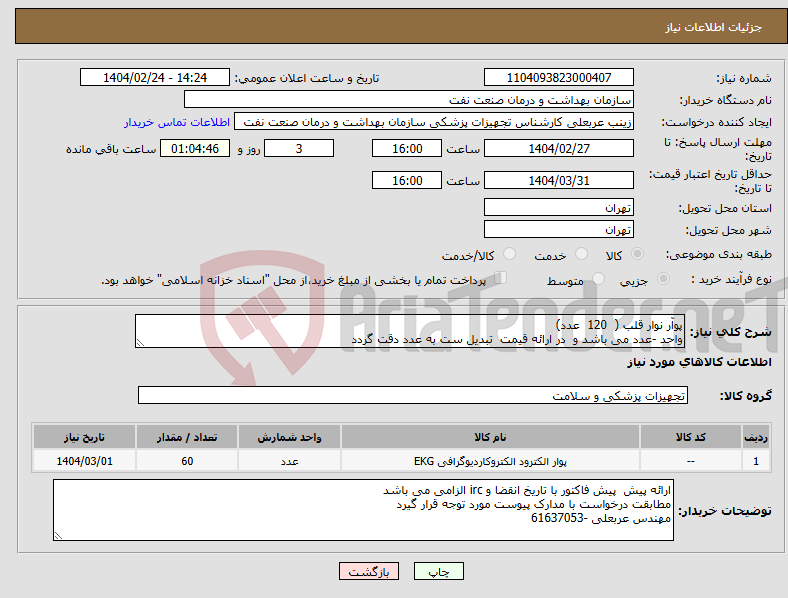Viewport: 788px width, 598px height.
Task: Click the price validity date 1404/03/31
Action: pyautogui.click(x=558, y=180)
